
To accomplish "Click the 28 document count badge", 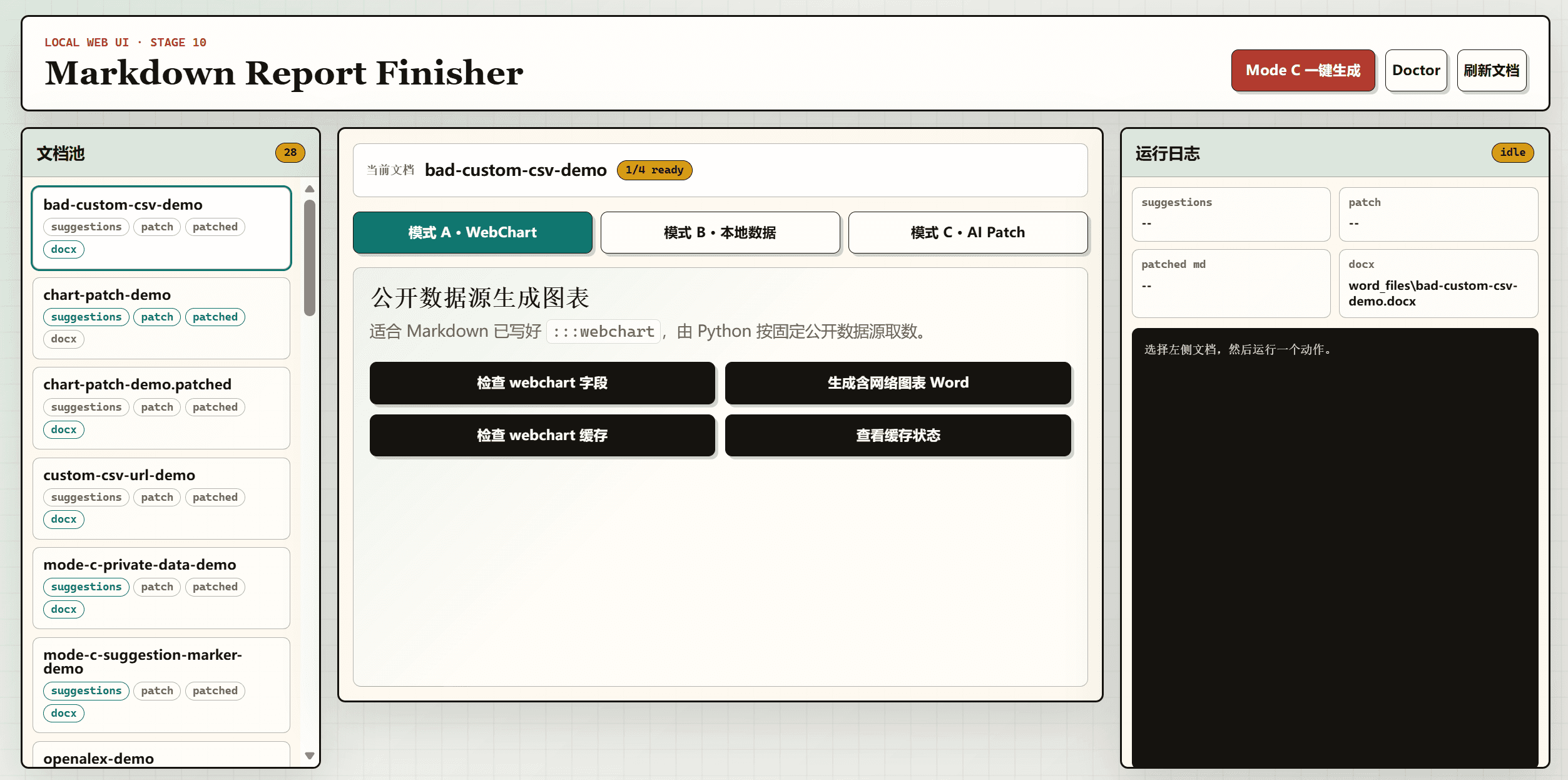I will (x=290, y=153).
